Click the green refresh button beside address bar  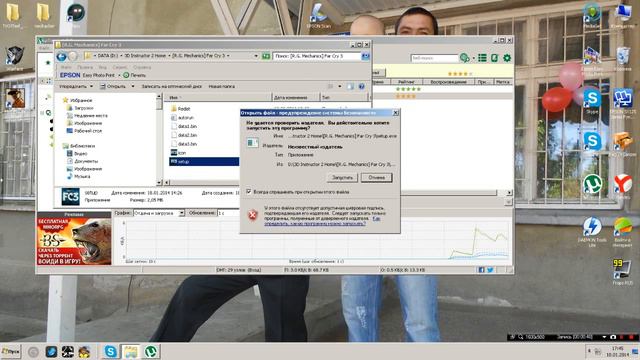point(266,56)
